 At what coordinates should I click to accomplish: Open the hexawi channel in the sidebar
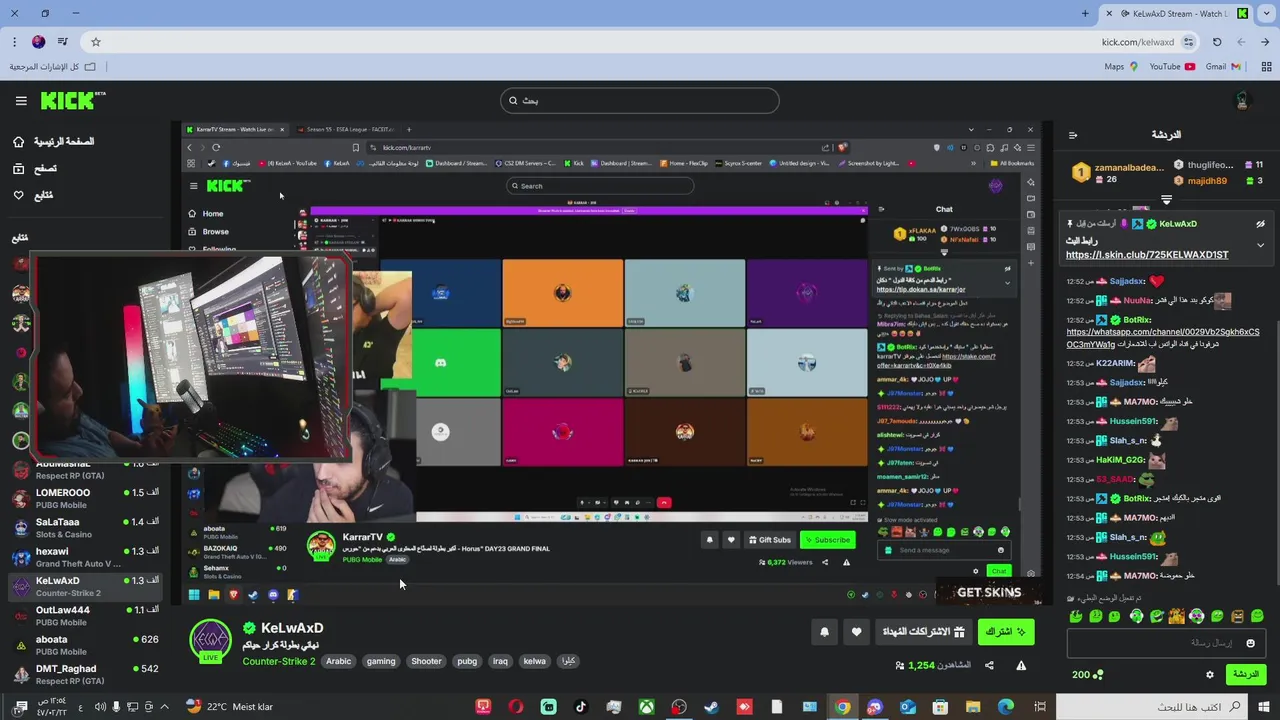point(84,557)
